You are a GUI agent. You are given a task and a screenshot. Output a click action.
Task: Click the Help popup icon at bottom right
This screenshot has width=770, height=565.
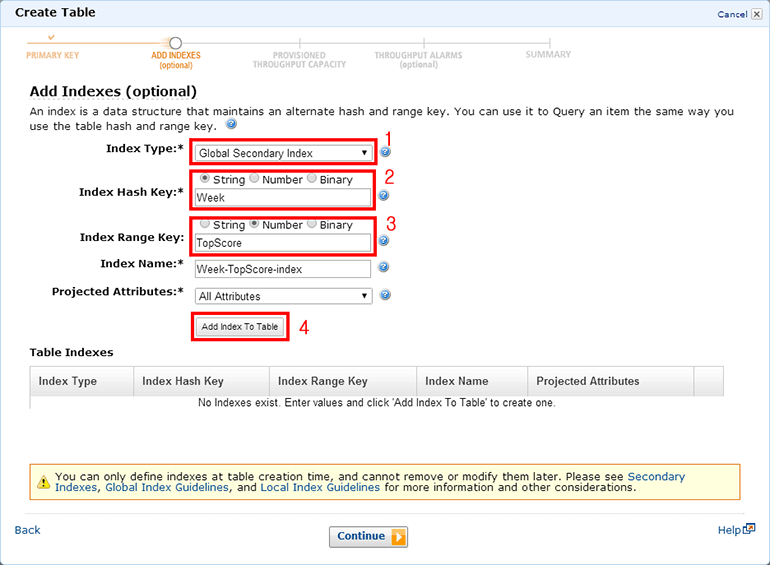[x=749, y=529]
